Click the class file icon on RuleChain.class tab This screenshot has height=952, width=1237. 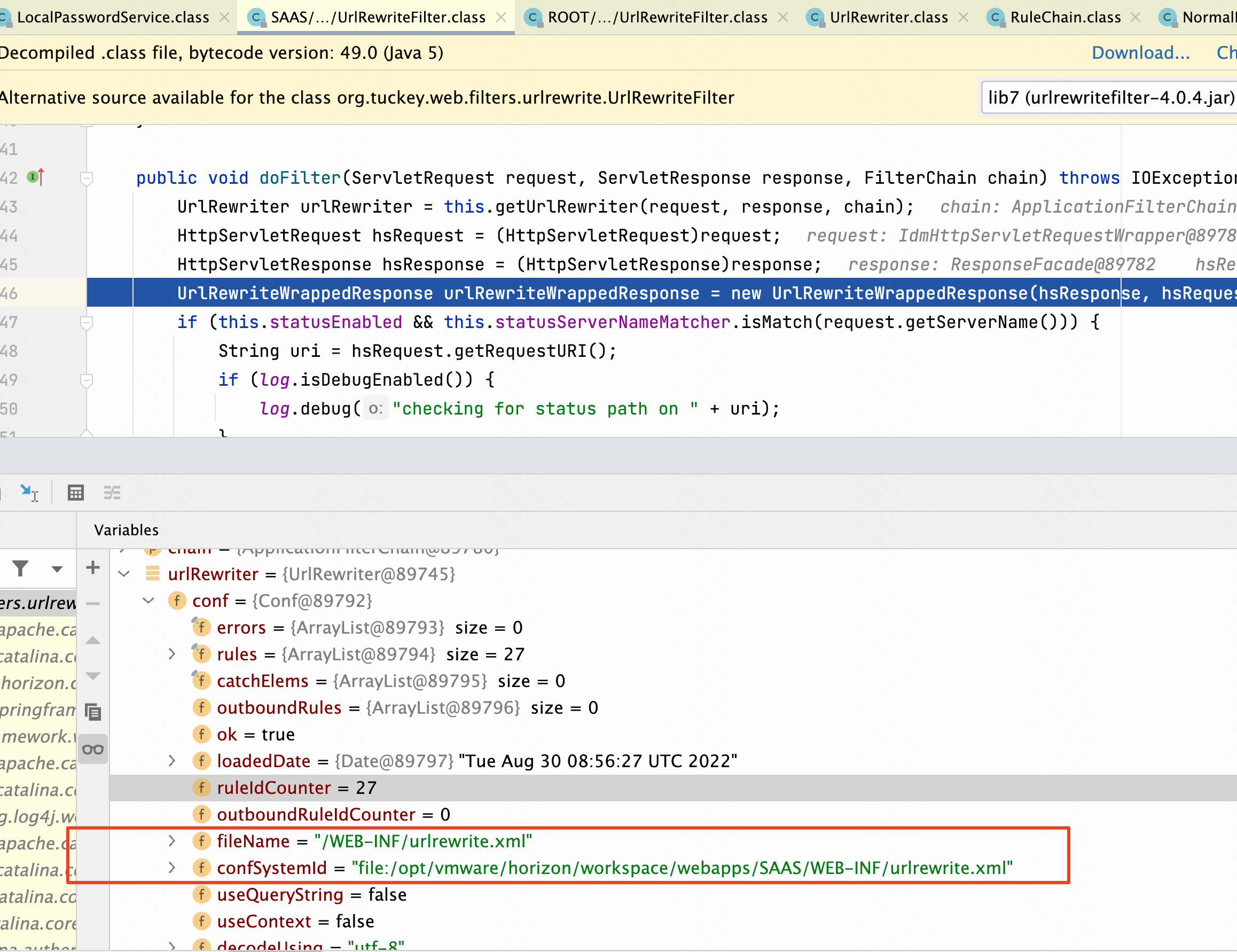[x=995, y=18]
